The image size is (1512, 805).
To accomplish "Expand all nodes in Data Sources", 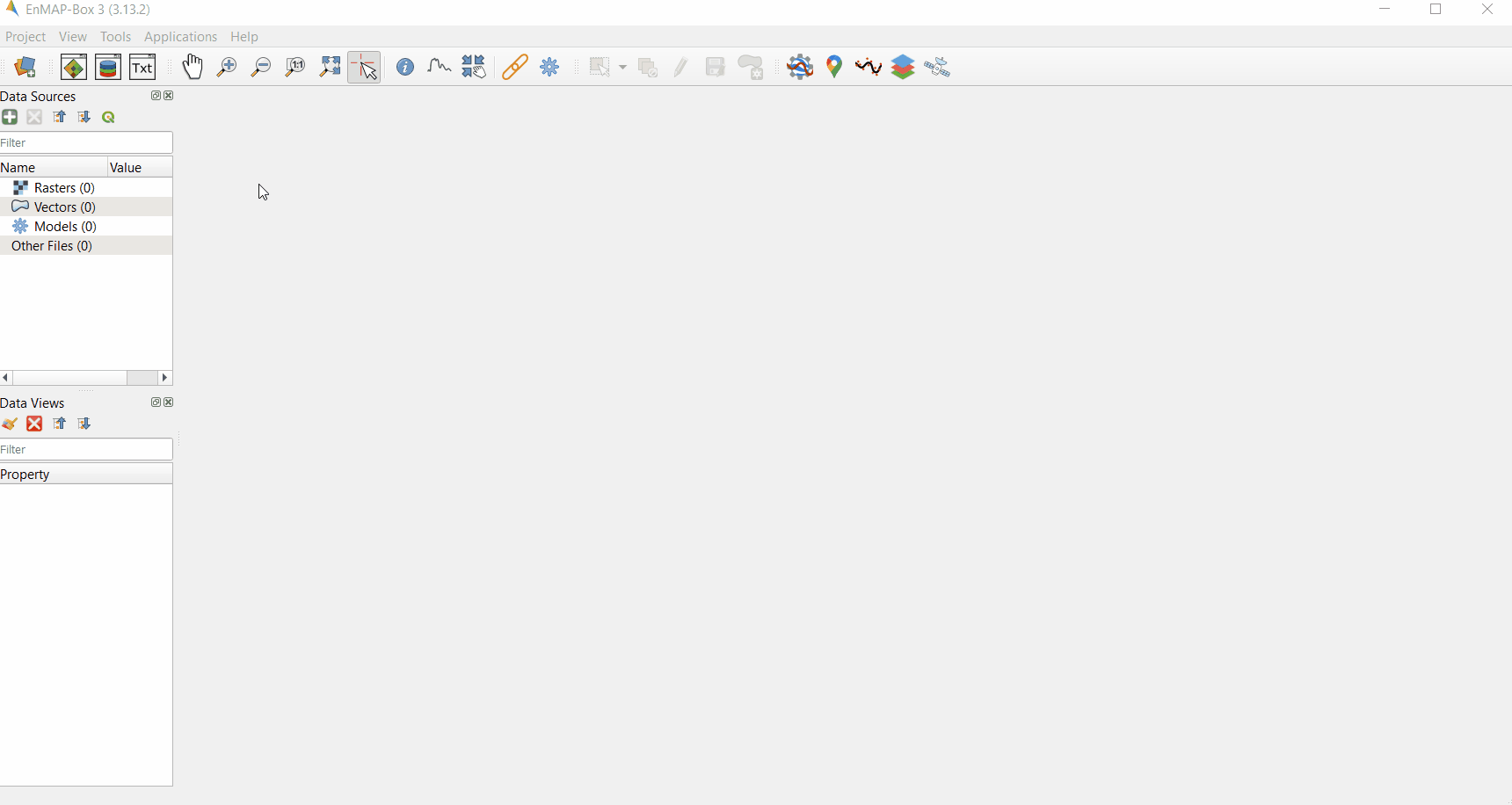I will [84, 117].
